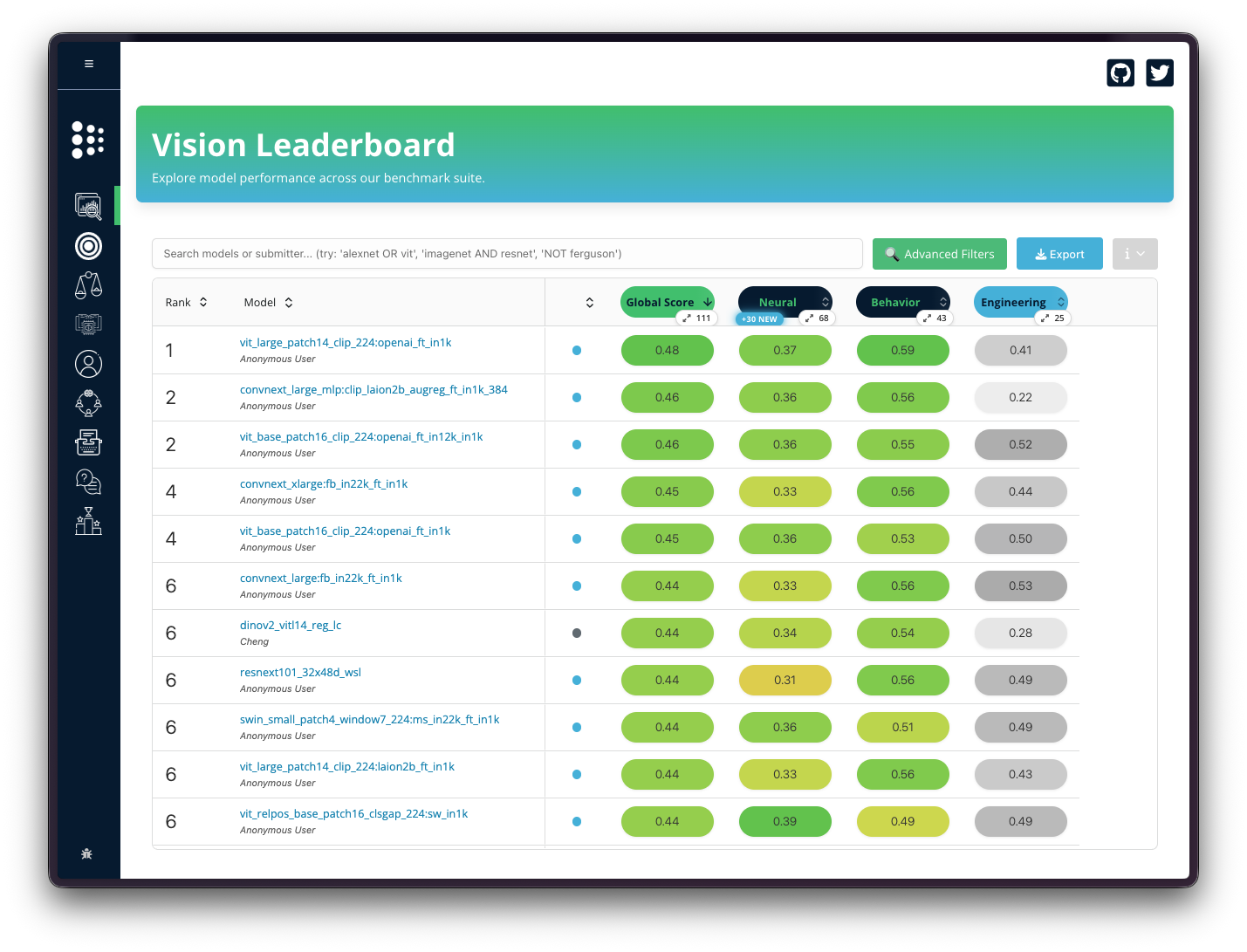Click the status dot for resnext101_32x48d_wsl row
The height and width of the screenshot is (952, 1247).
tap(577, 680)
